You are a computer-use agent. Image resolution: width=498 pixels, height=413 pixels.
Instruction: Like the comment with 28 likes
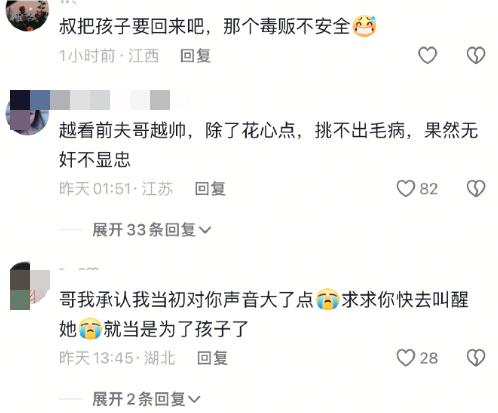coord(406,358)
